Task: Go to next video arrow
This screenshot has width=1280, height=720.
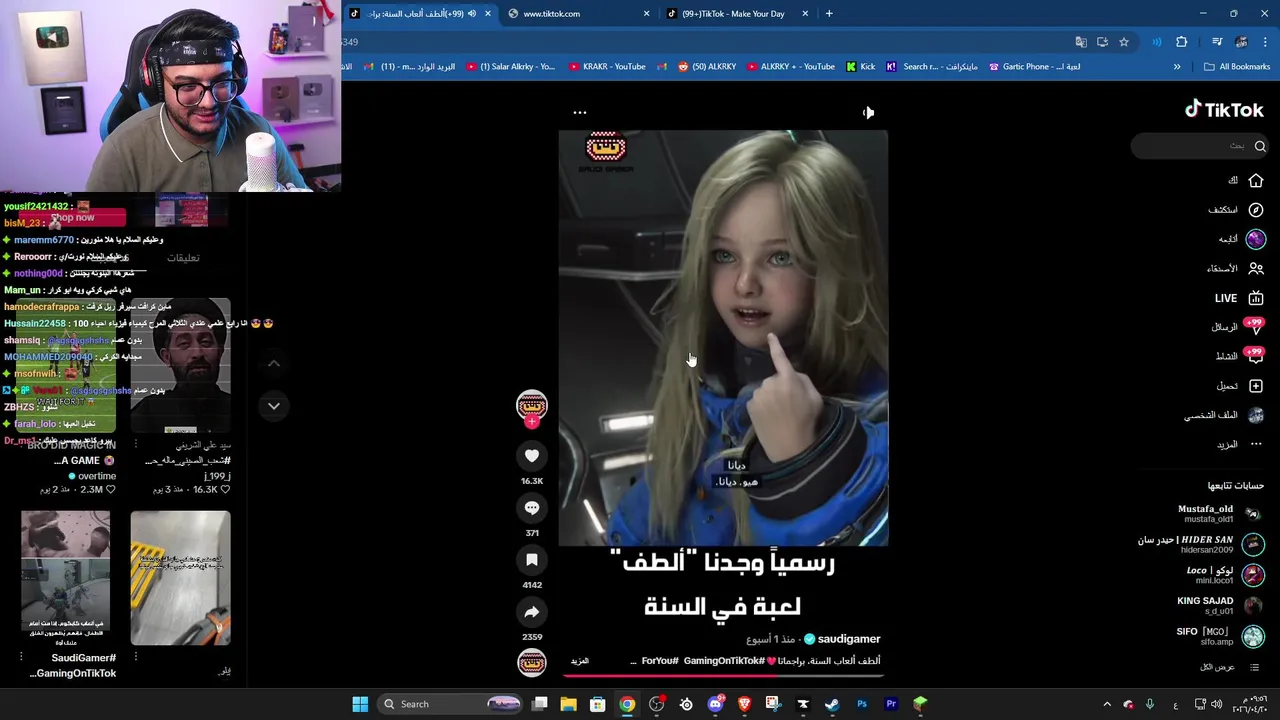Action: pyautogui.click(x=273, y=406)
